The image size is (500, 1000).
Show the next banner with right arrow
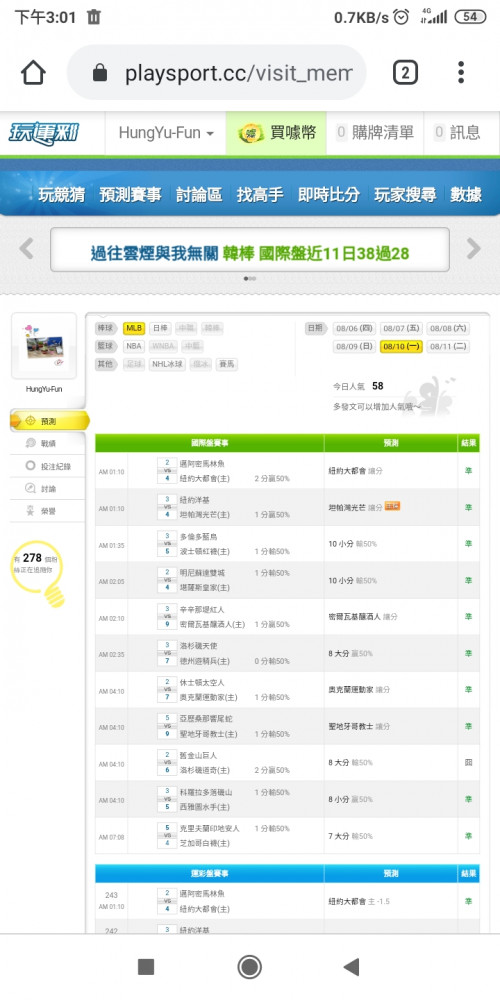click(473, 249)
